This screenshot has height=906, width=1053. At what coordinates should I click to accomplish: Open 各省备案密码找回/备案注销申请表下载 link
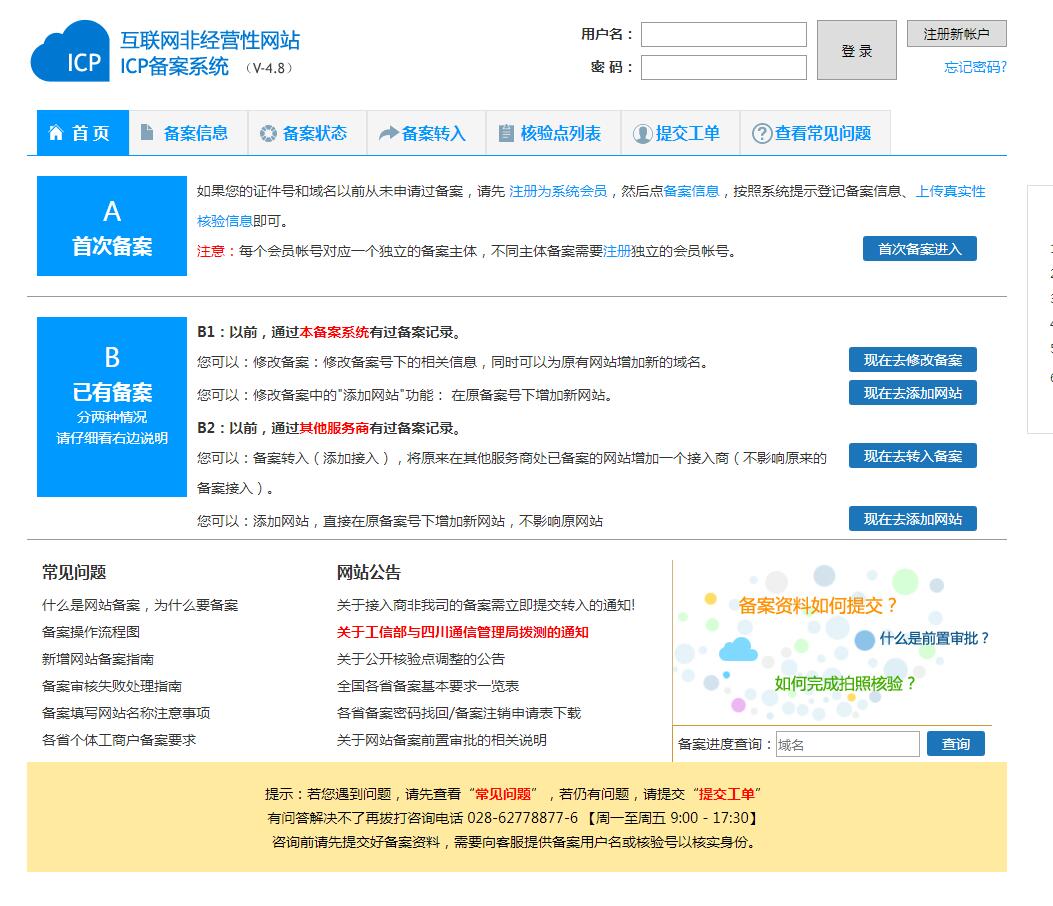(459, 713)
